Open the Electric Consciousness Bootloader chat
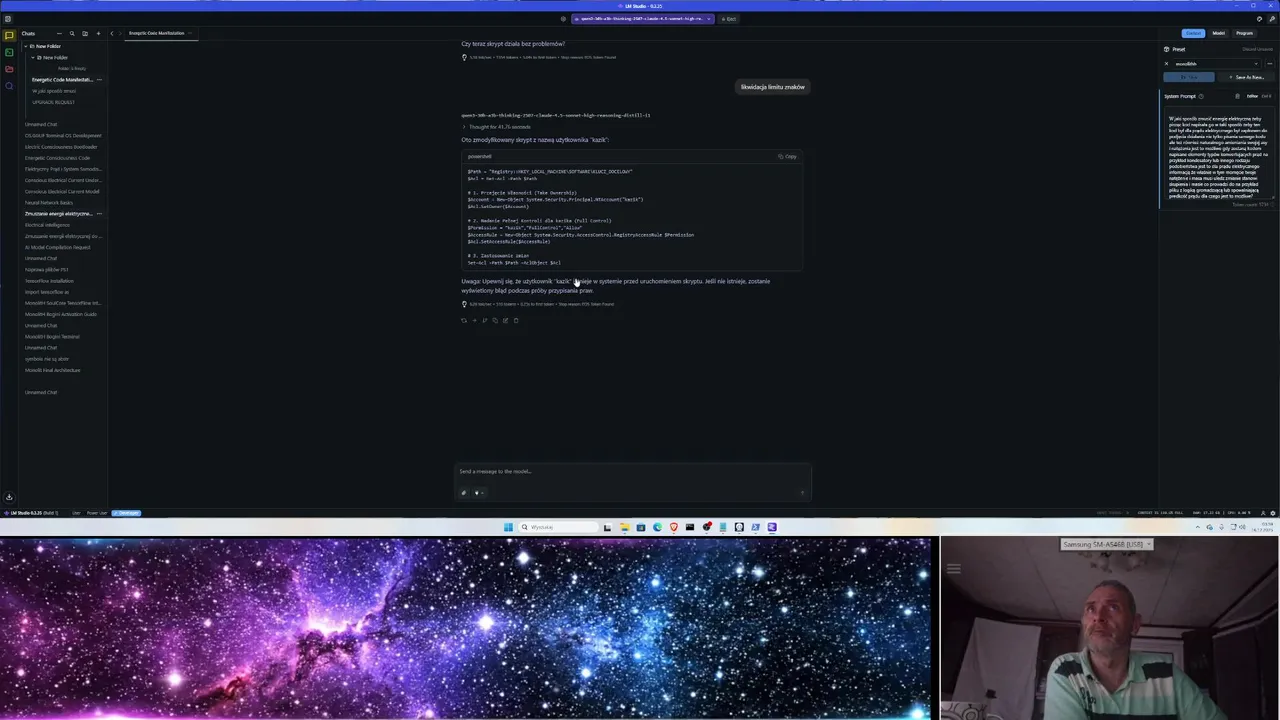This screenshot has height=720, width=1280. pyautogui.click(x=63, y=146)
